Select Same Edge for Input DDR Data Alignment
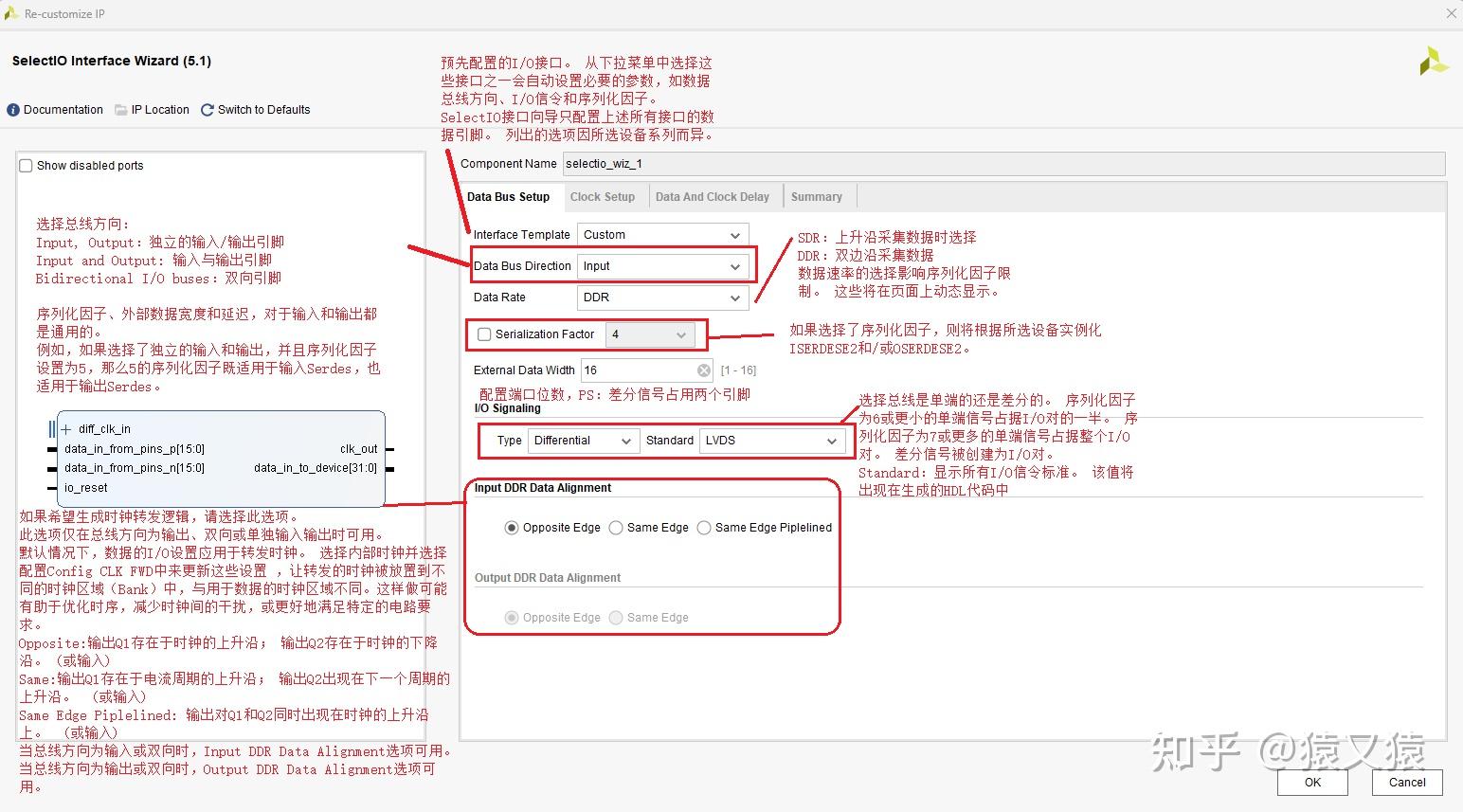The height and width of the screenshot is (812, 1463). point(615,528)
